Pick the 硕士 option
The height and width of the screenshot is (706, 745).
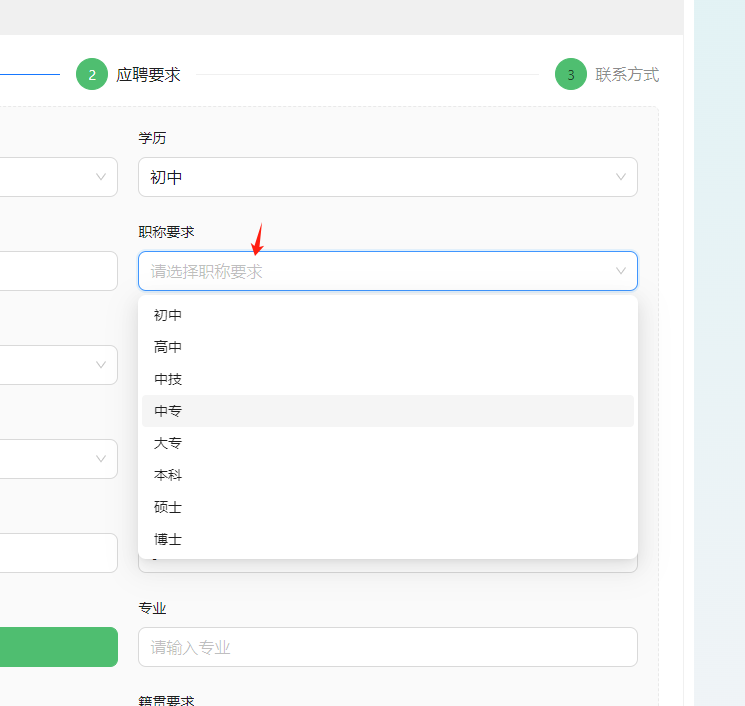pyautogui.click(x=168, y=507)
